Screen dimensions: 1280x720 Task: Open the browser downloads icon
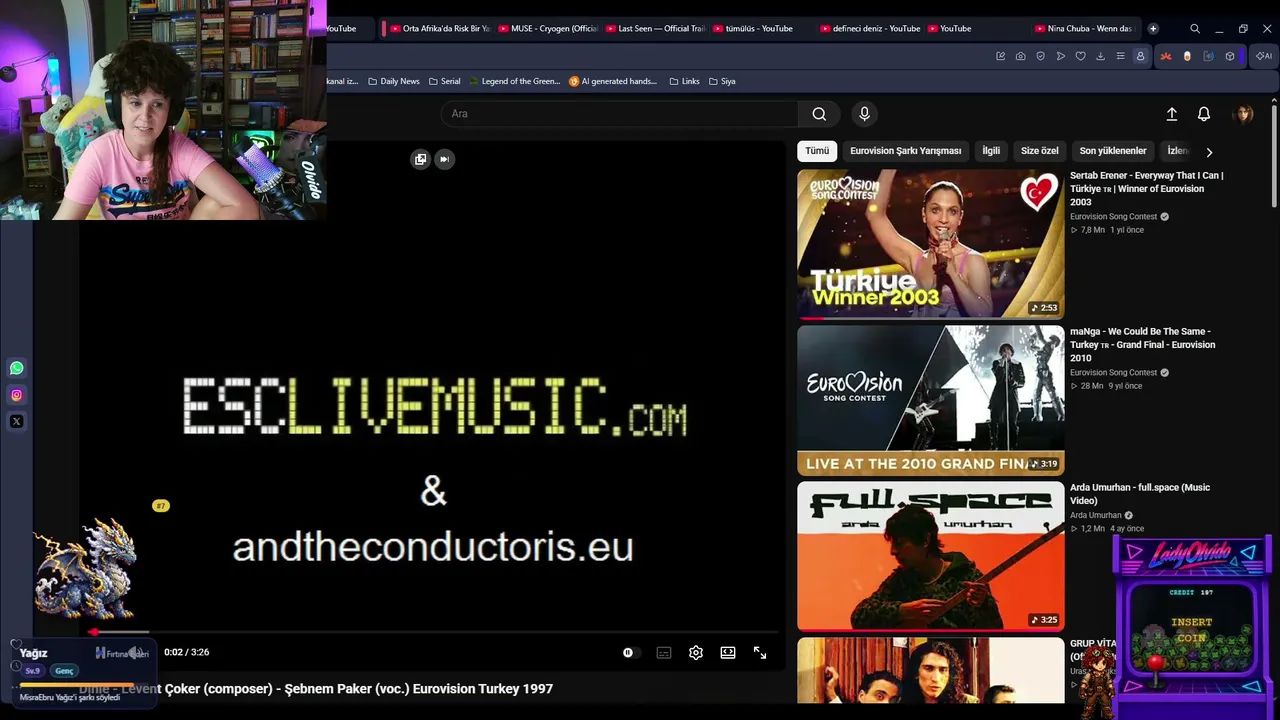point(1101,56)
